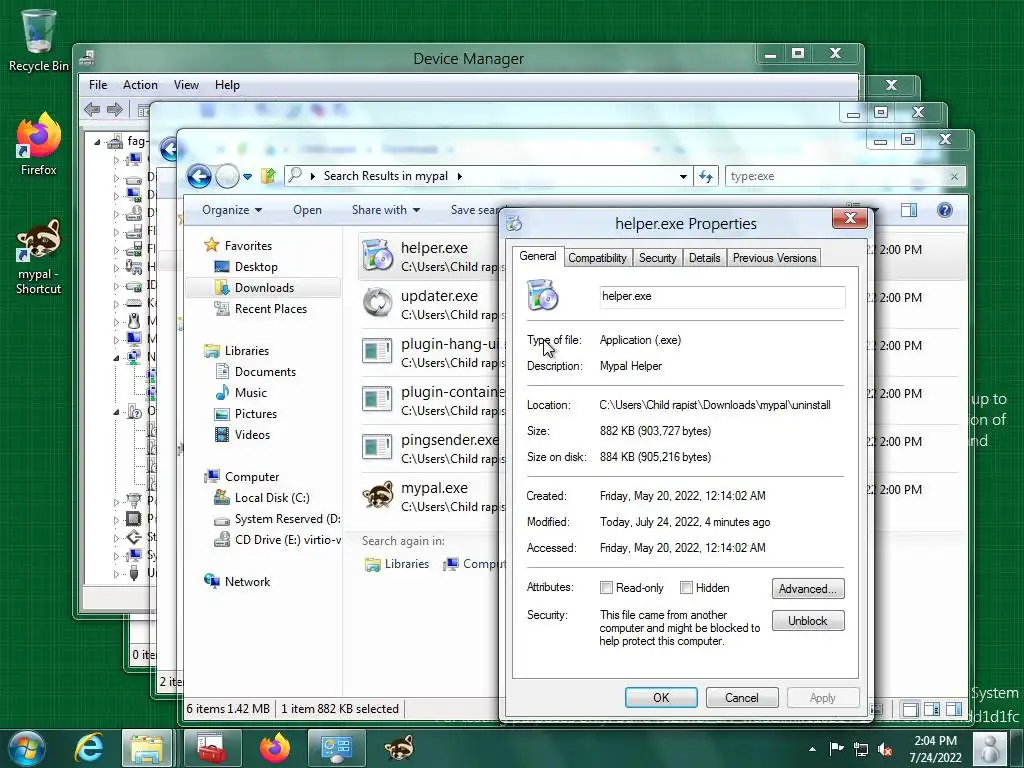Click Open in the Explorer toolbar
1024x768 pixels.
click(x=307, y=210)
